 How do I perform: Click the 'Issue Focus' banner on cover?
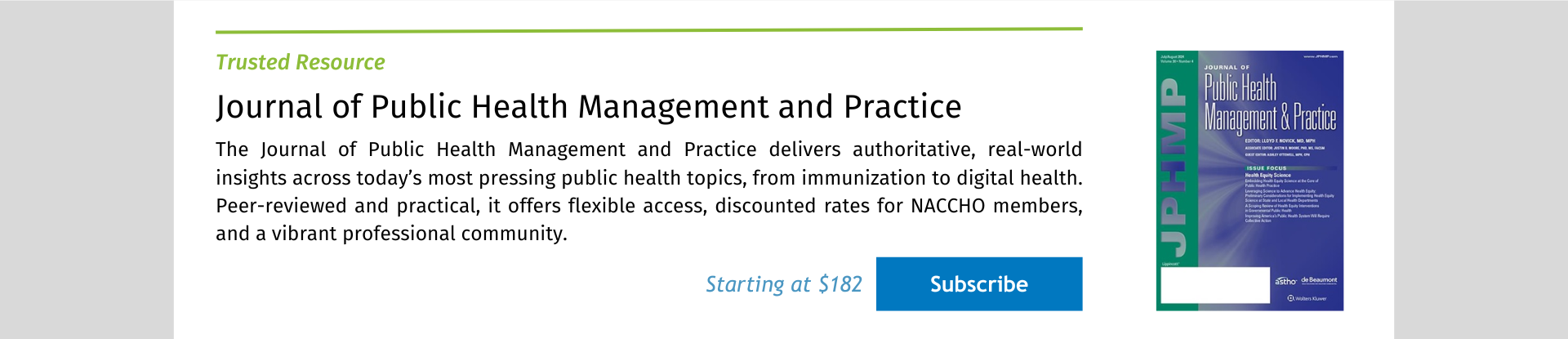[x=1267, y=168]
